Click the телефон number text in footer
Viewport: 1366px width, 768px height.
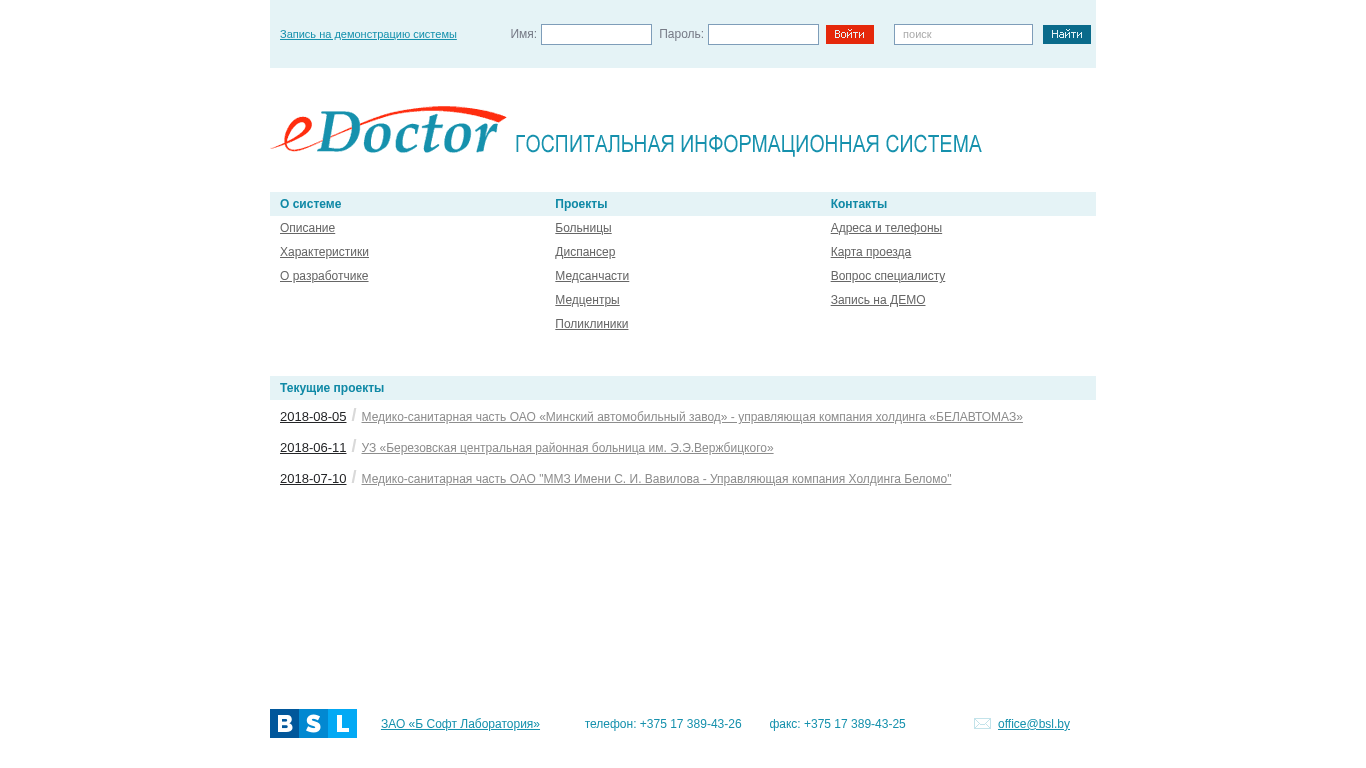(x=663, y=724)
